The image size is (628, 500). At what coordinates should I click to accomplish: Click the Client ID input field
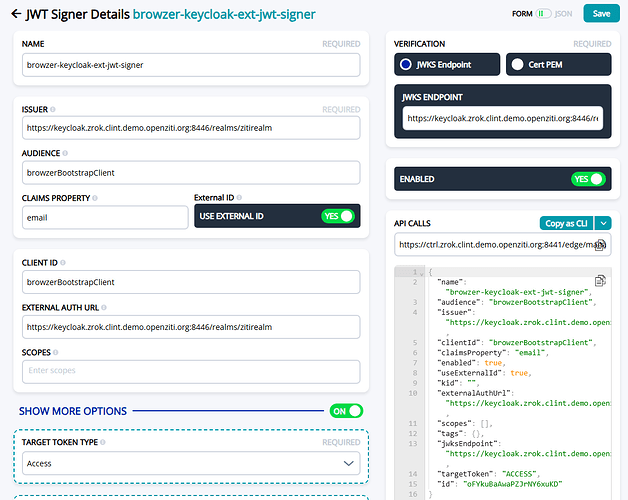point(191,282)
